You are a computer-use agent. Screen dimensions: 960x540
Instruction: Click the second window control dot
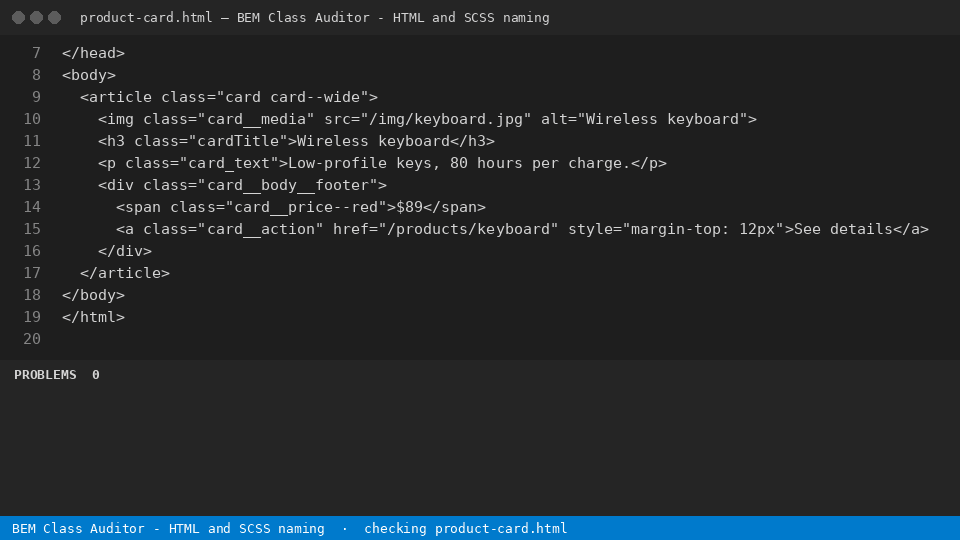[x=37, y=18]
